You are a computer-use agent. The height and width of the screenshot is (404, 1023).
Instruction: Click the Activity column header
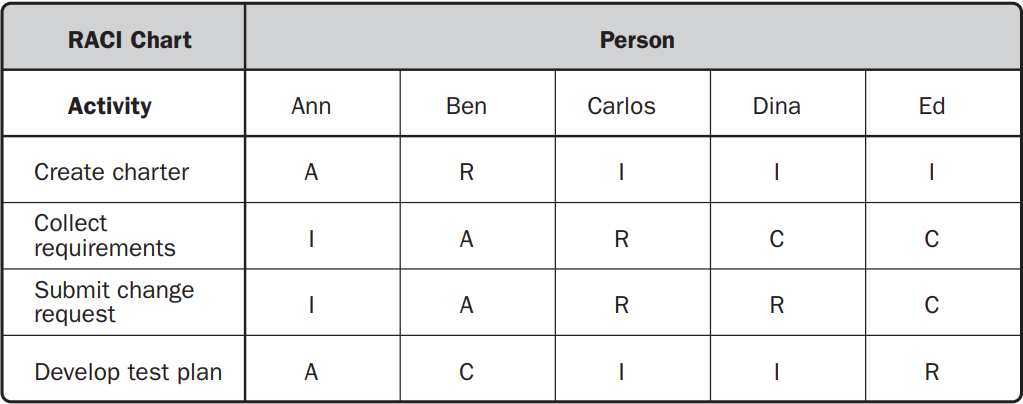pyautogui.click(x=110, y=106)
